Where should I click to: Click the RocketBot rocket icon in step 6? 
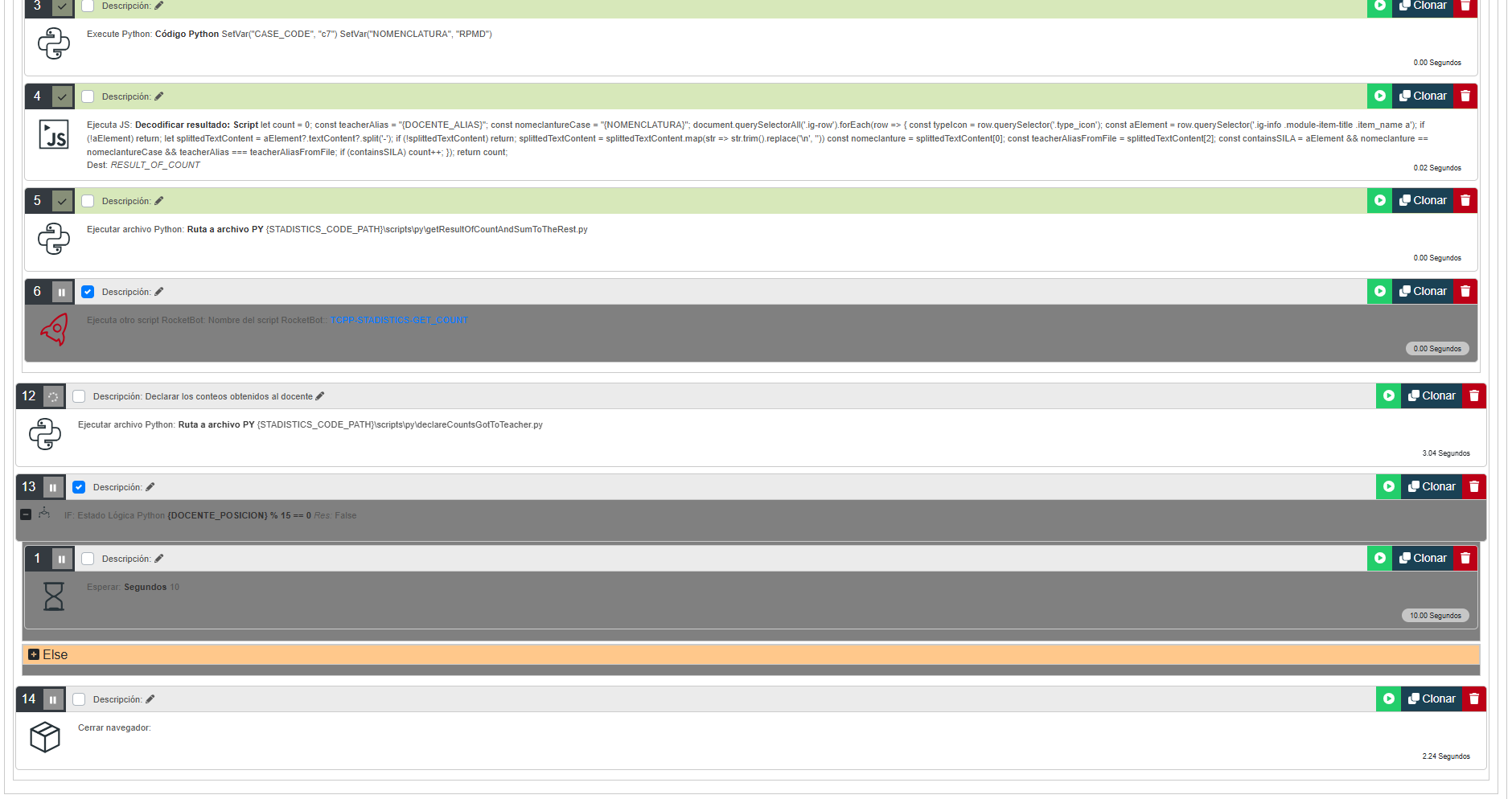pos(54,330)
